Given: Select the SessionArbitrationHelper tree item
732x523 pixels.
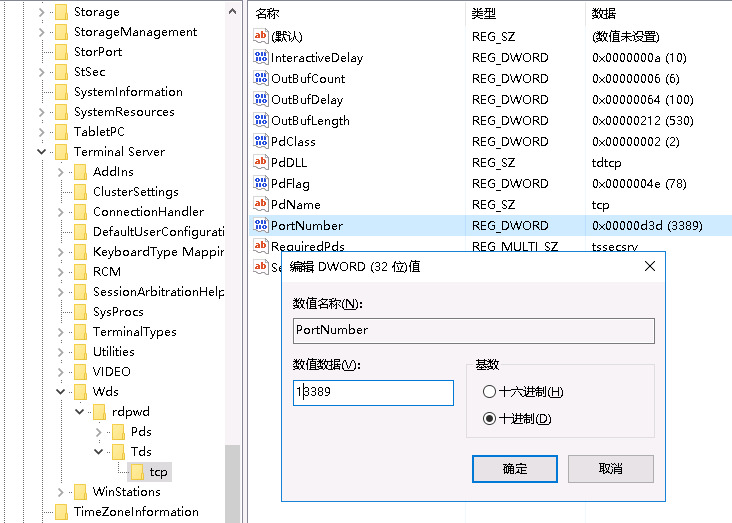Looking at the screenshot, I should [x=158, y=292].
